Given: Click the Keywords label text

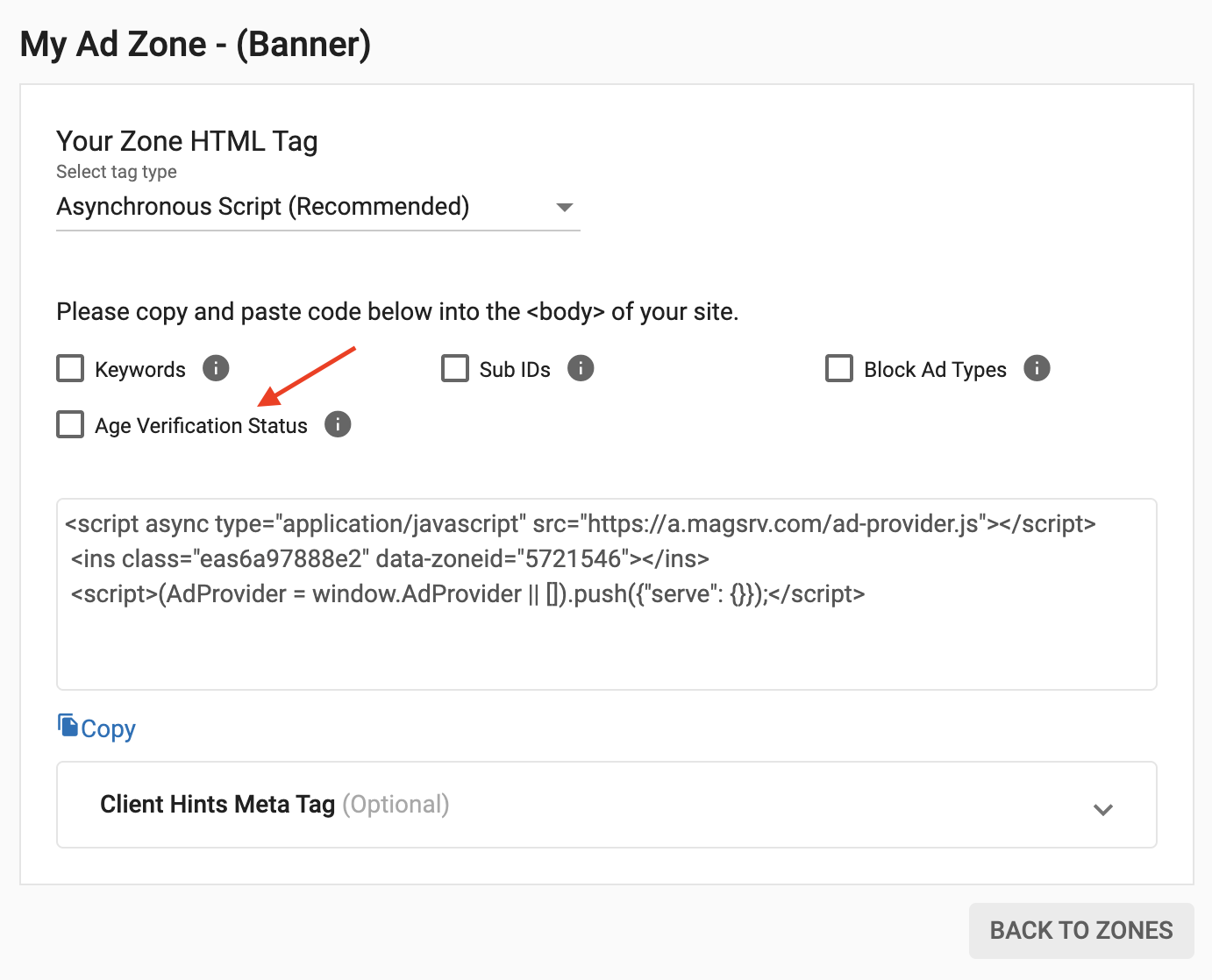Looking at the screenshot, I should coord(140,370).
